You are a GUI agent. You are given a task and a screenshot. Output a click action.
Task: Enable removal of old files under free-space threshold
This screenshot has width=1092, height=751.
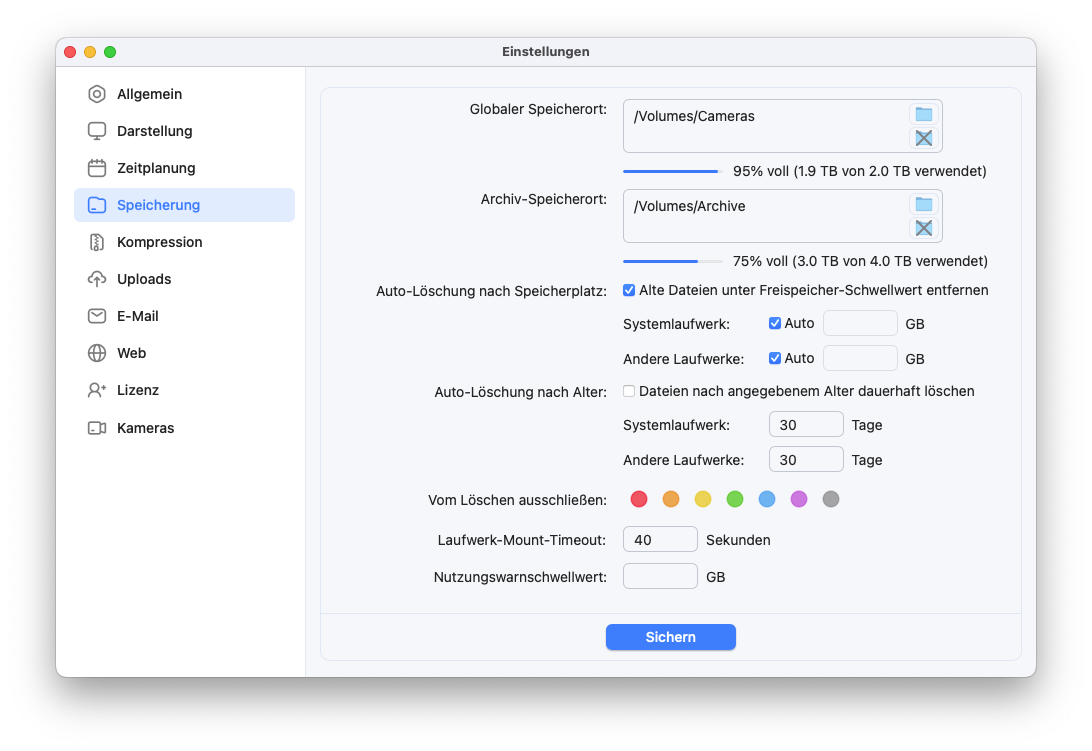629,290
